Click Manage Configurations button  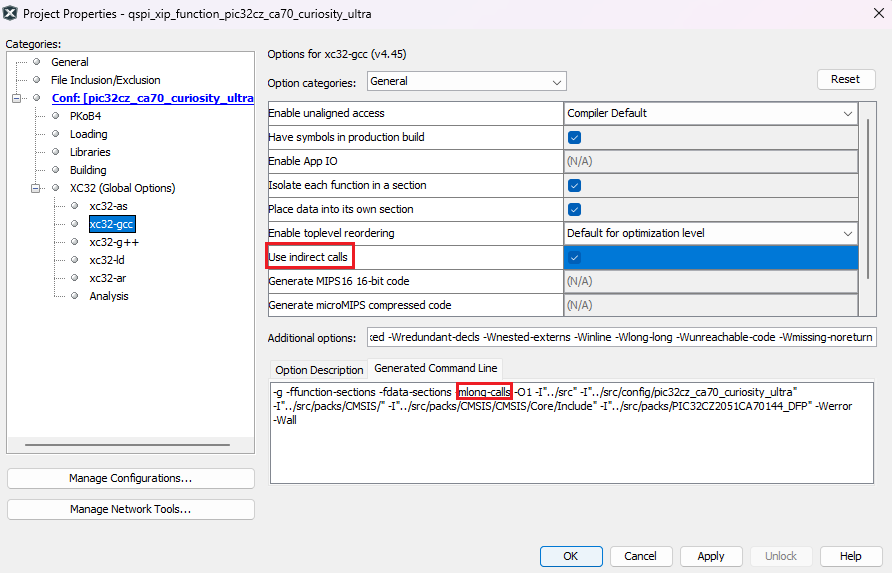point(131,479)
